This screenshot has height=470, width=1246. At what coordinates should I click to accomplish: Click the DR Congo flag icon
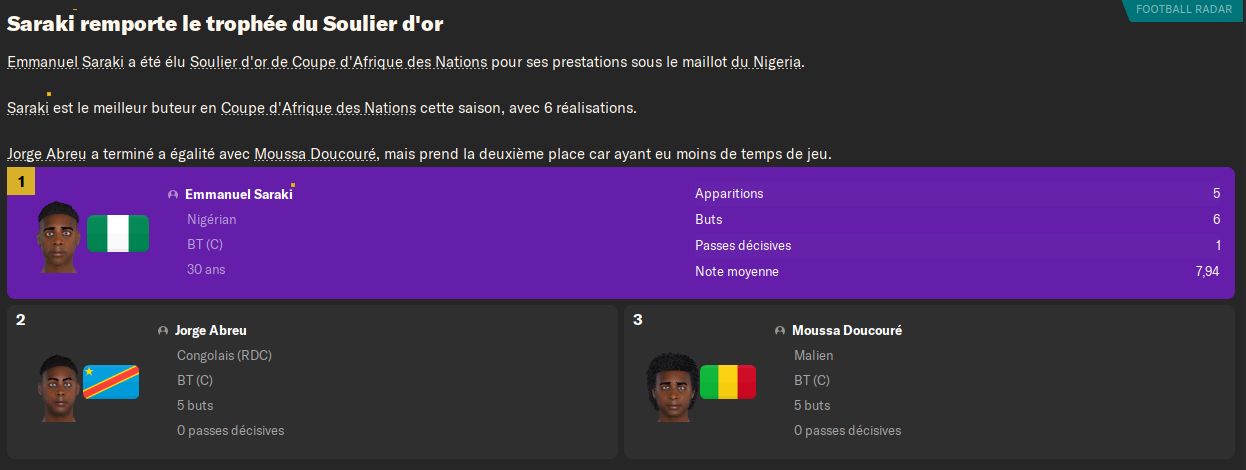(x=111, y=381)
